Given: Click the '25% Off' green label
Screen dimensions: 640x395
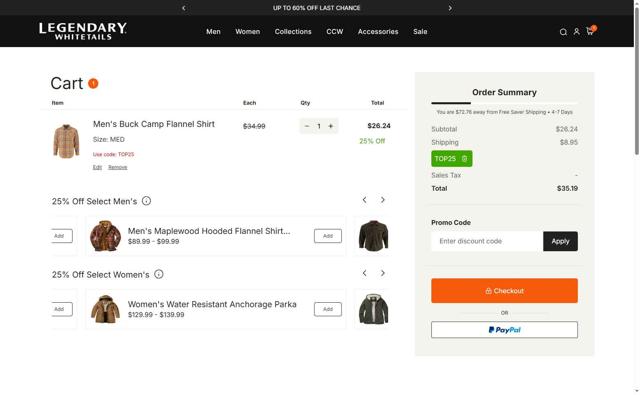Looking at the screenshot, I should tap(372, 141).
